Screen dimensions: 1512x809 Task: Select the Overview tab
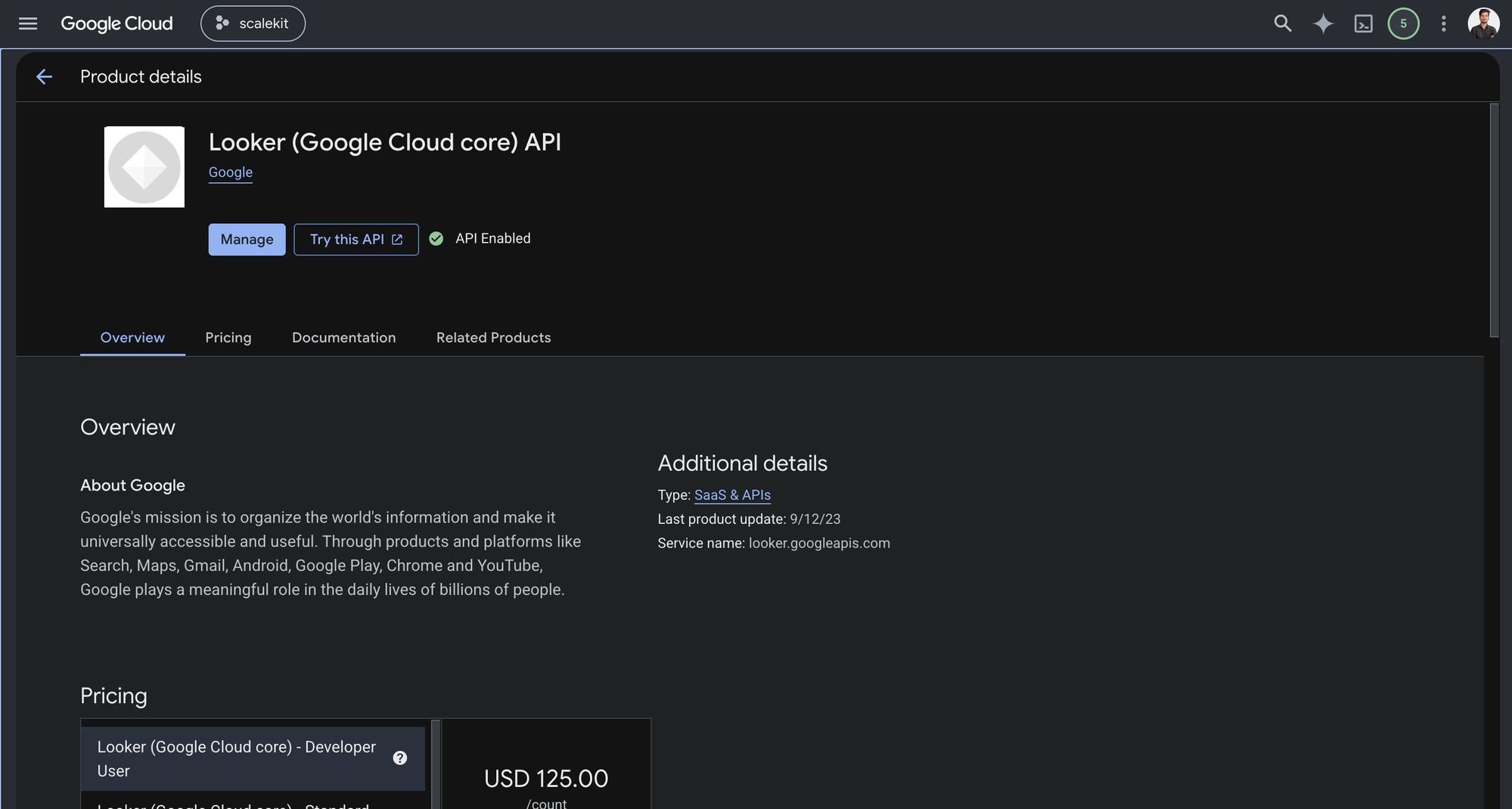coord(132,338)
